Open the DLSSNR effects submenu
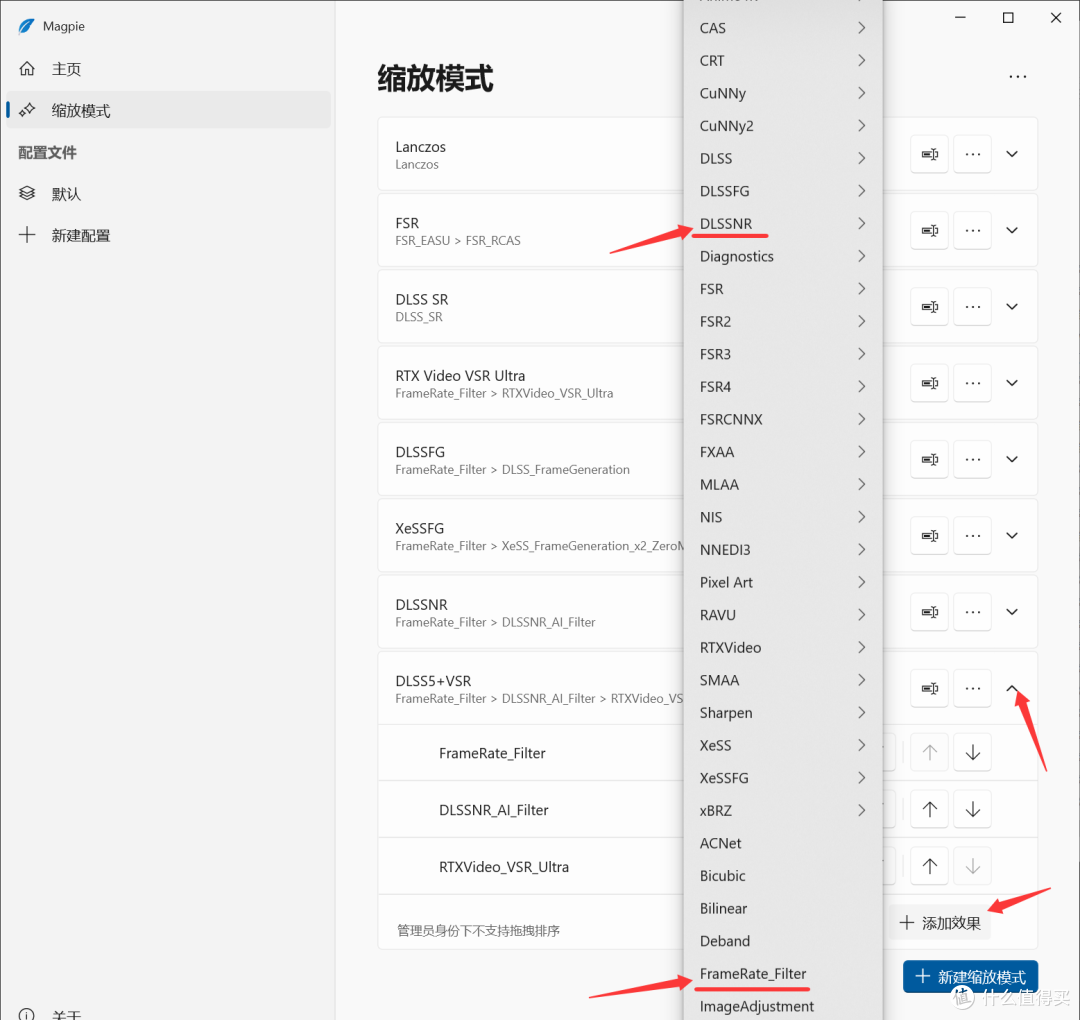 pyautogui.click(x=783, y=224)
